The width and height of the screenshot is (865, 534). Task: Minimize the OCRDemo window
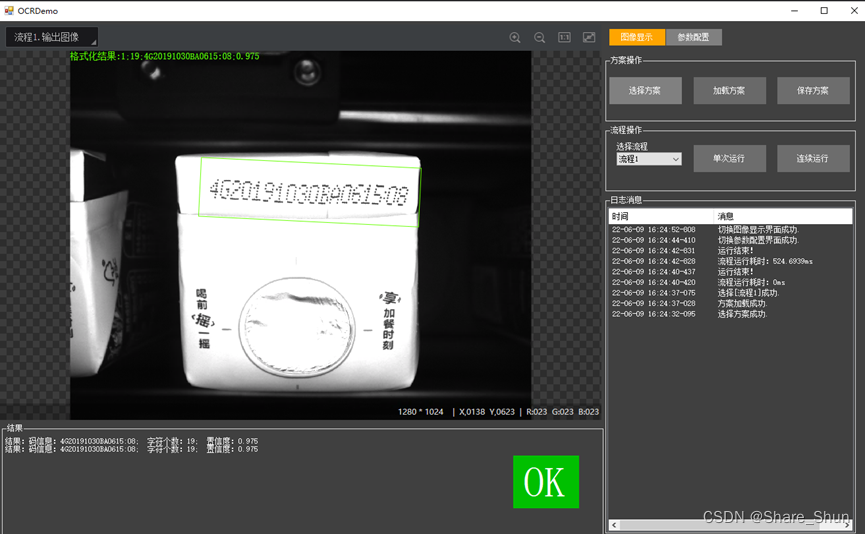pyautogui.click(x=794, y=10)
